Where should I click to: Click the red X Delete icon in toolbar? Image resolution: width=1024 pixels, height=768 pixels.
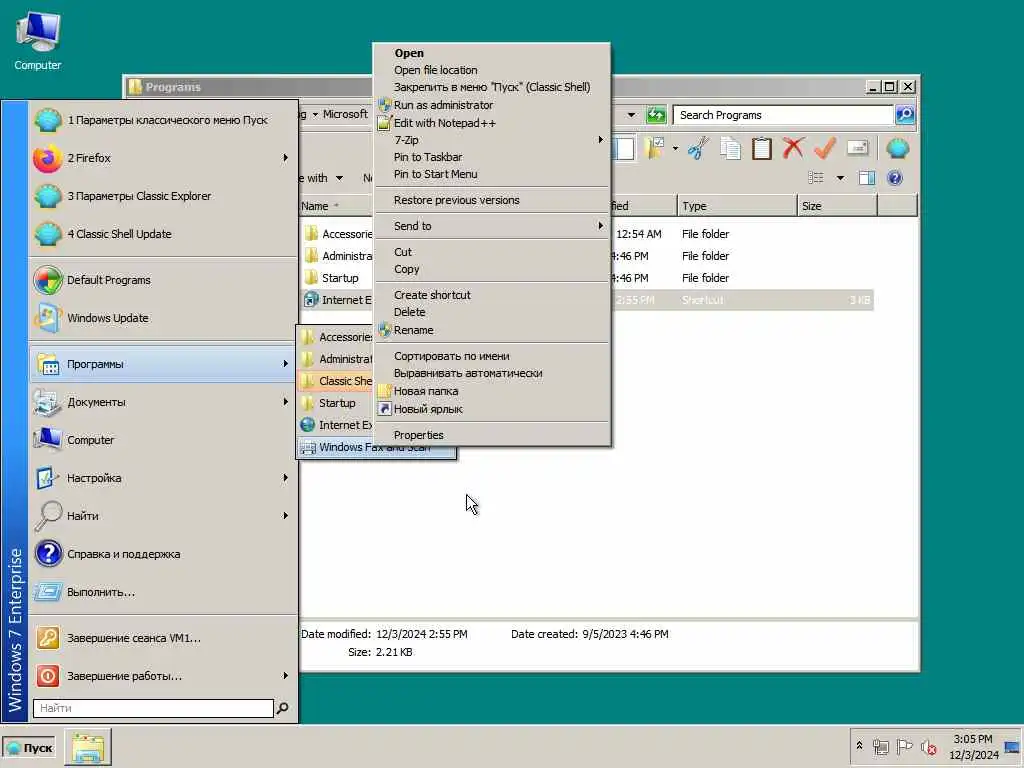(793, 149)
